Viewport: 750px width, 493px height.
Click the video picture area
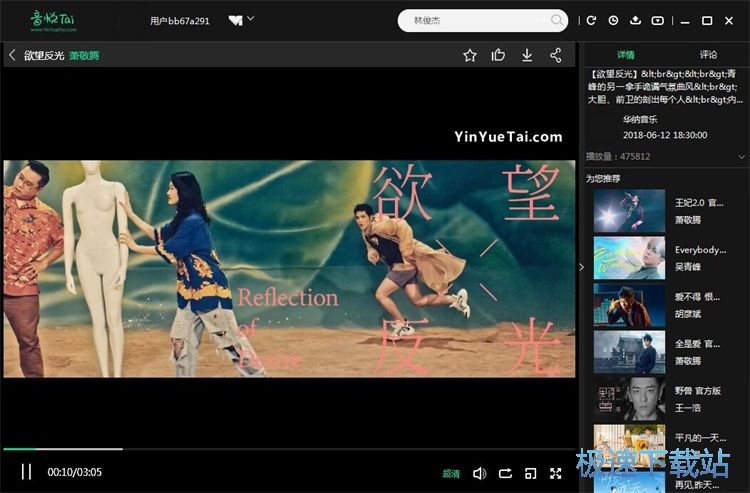coord(289,269)
